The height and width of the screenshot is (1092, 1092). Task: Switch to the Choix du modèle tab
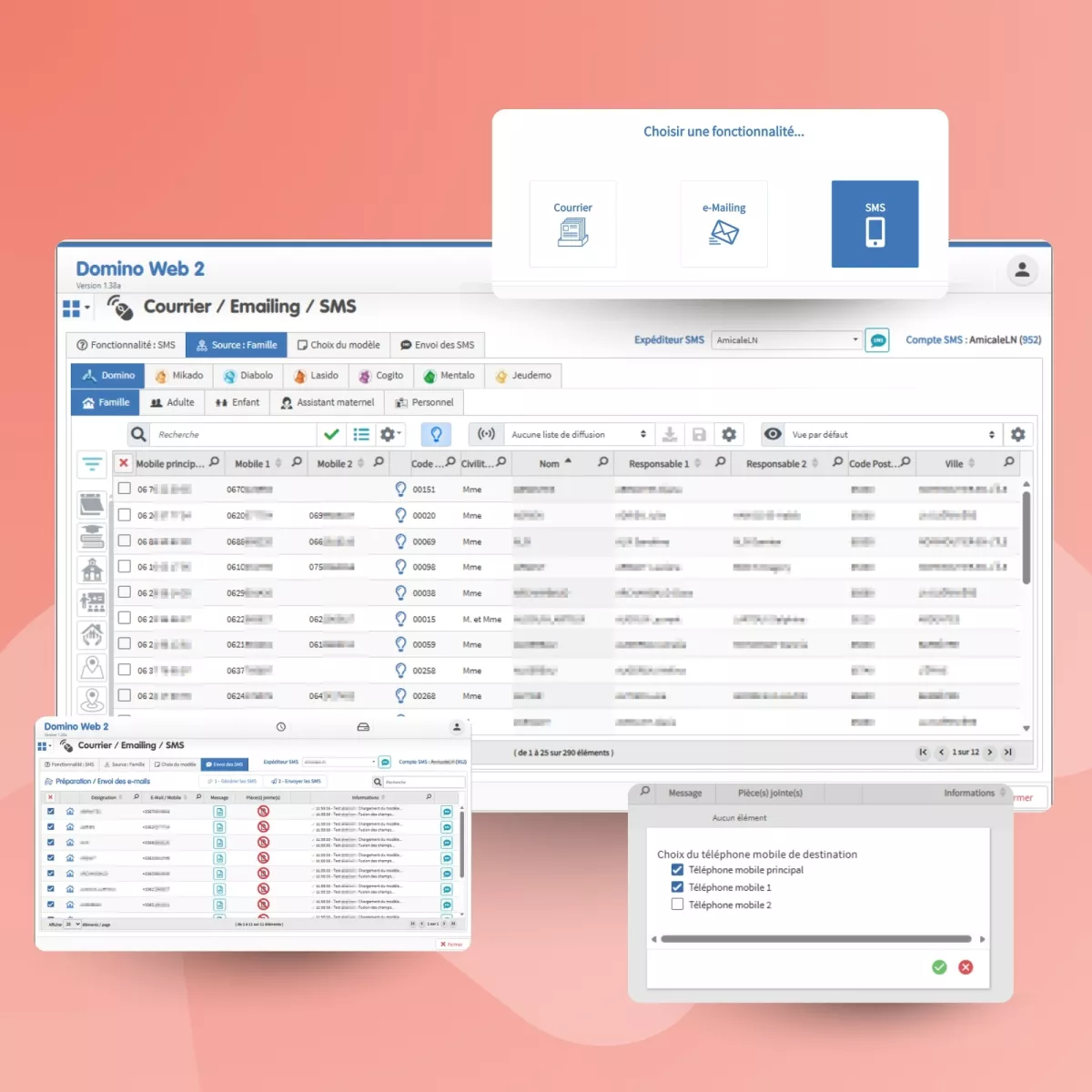[339, 346]
